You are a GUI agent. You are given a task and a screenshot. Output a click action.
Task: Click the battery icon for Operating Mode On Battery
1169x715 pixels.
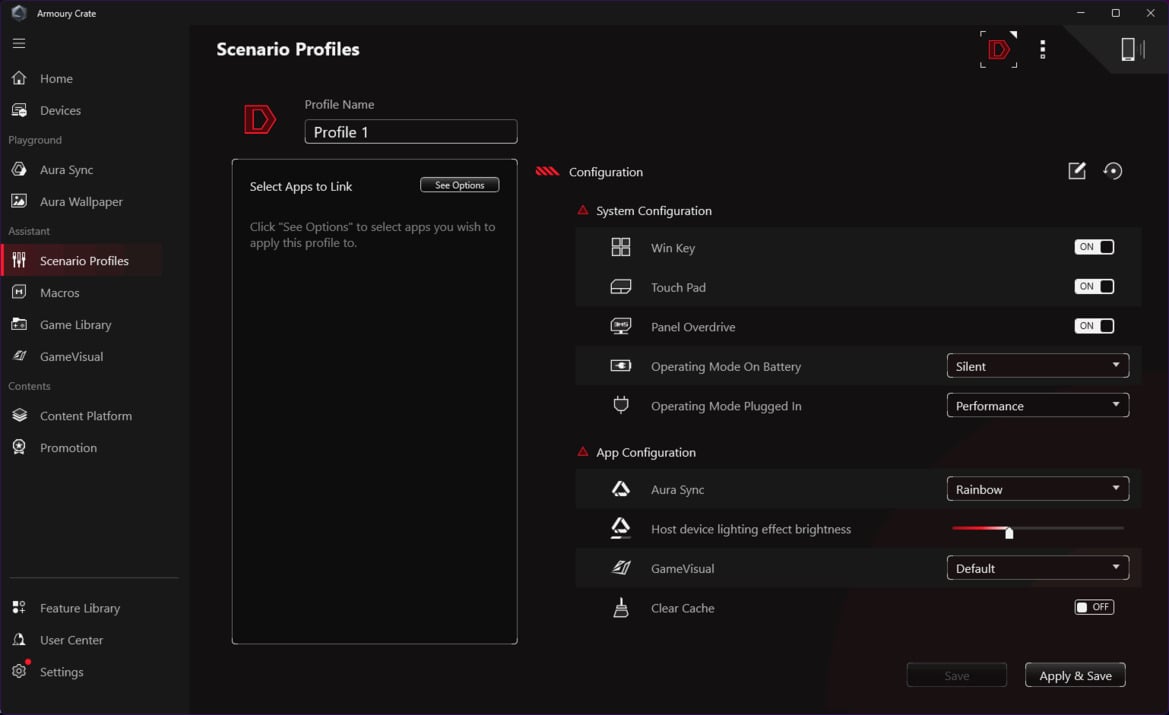click(620, 365)
